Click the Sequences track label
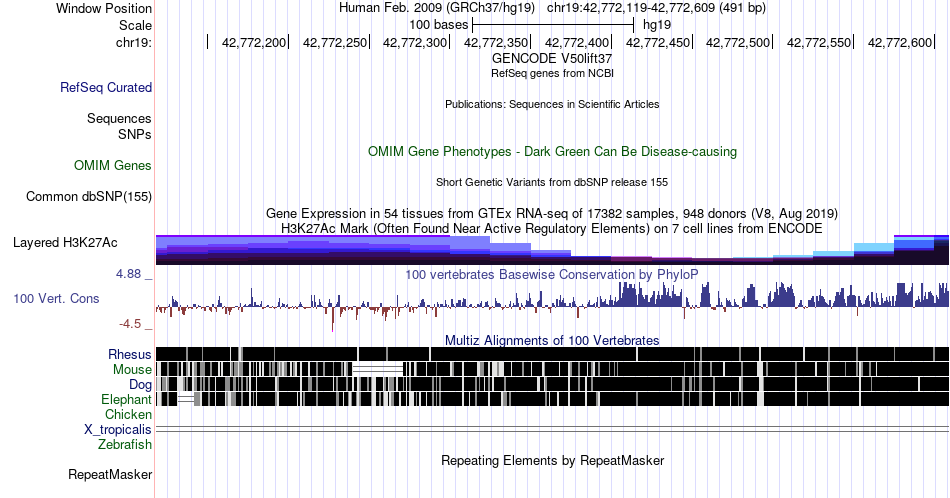The width and height of the screenshot is (950, 498). point(119,118)
